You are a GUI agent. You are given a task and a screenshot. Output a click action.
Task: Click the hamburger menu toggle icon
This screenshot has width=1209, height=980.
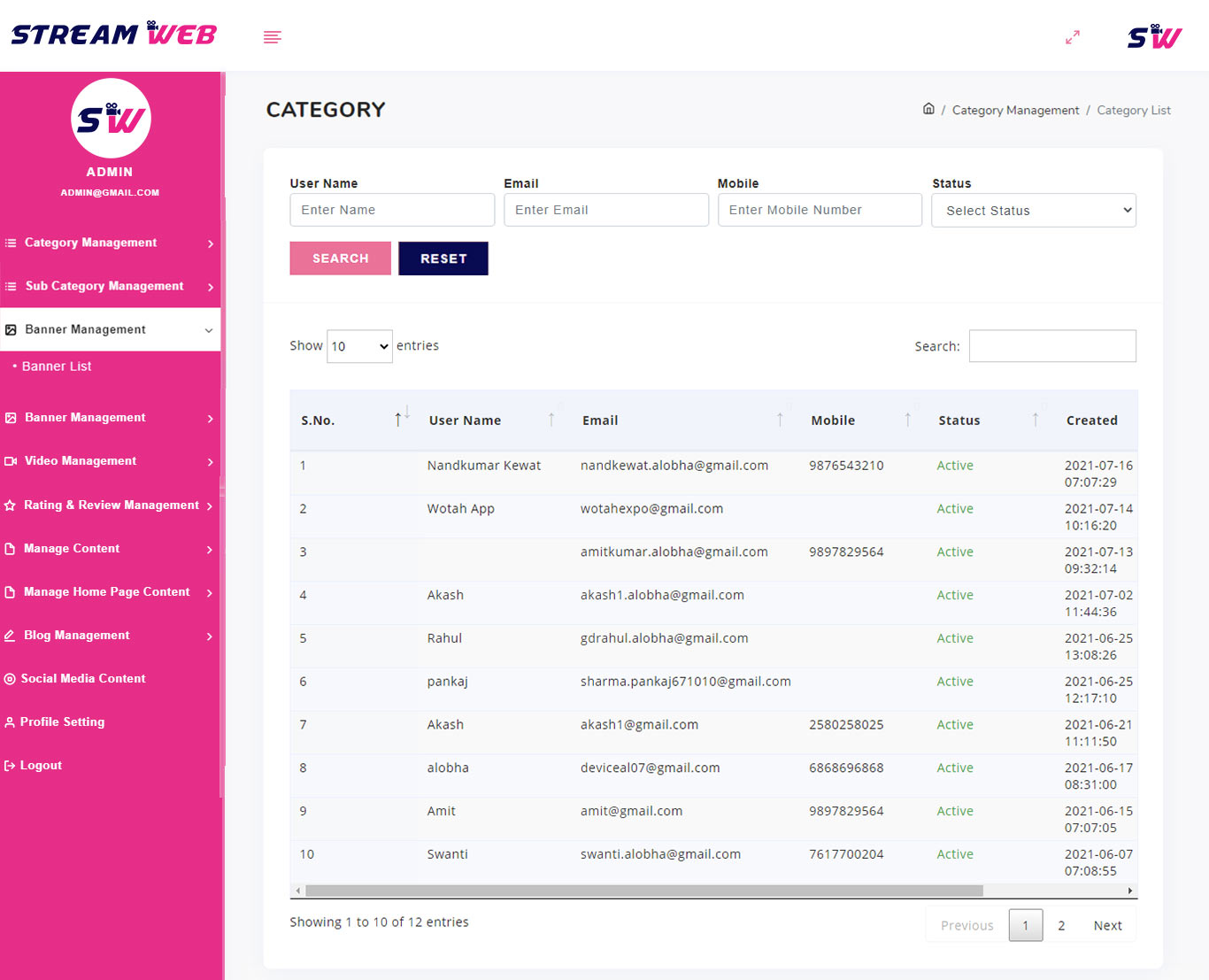272,37
